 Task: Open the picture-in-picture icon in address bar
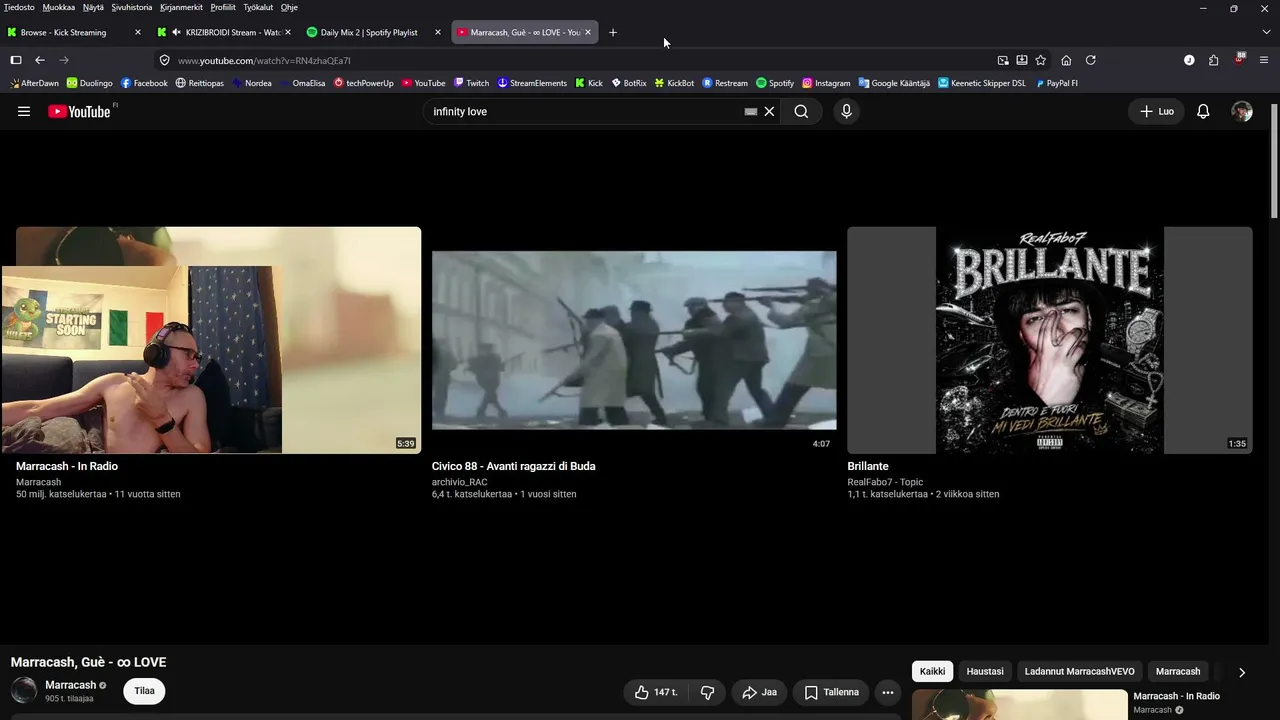1003,60
